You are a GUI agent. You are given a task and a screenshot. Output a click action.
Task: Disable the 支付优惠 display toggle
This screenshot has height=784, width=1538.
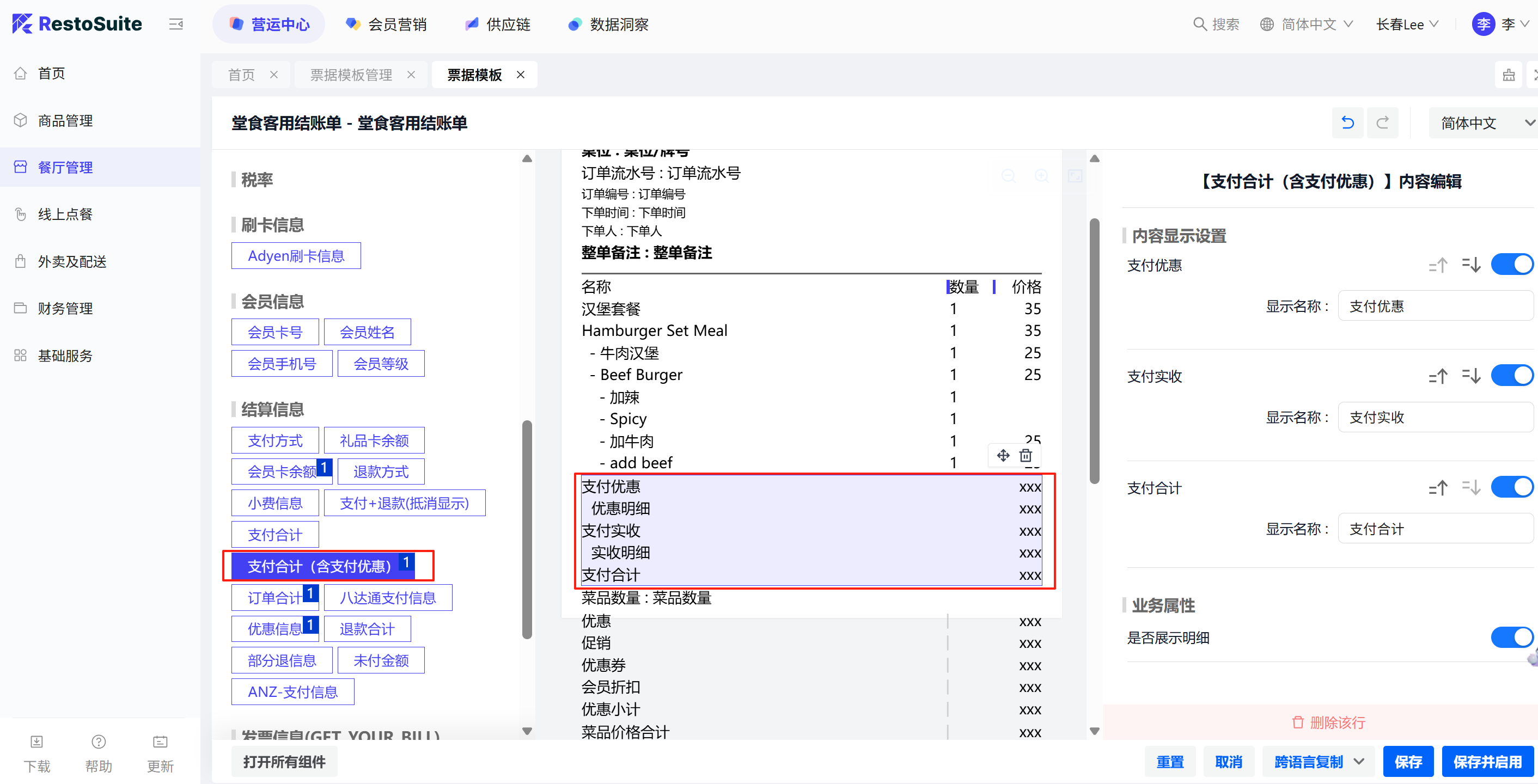pos(1511,265)
